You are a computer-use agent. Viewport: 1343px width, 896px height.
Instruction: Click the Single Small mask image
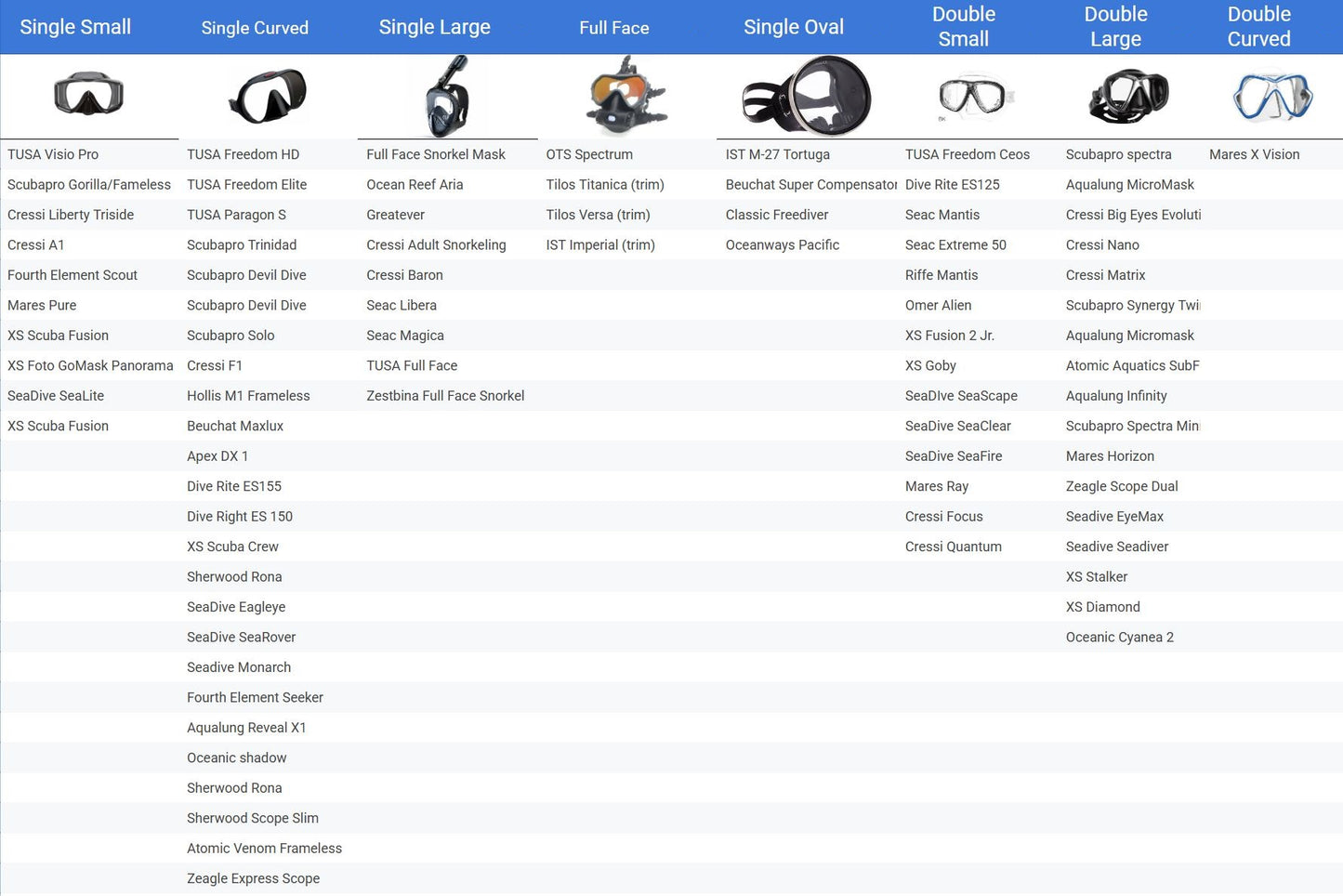click(x=88, y=95)
